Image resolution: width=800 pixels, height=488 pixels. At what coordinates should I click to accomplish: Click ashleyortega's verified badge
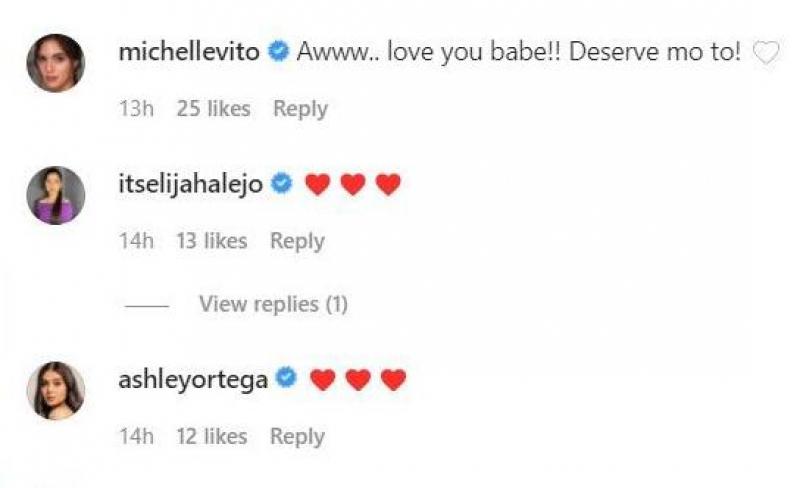[x=286, y=380]
